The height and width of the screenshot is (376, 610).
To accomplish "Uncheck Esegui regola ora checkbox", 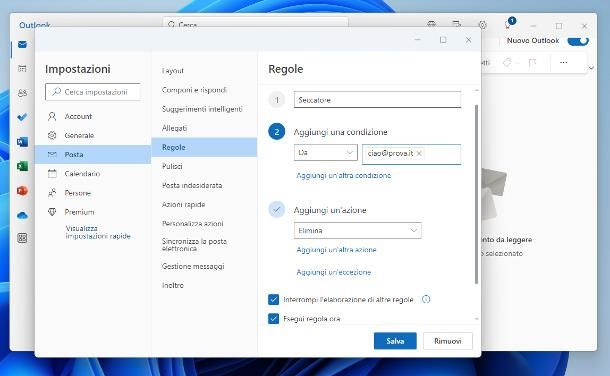I will pyautogui.click(x=273, y=319).
